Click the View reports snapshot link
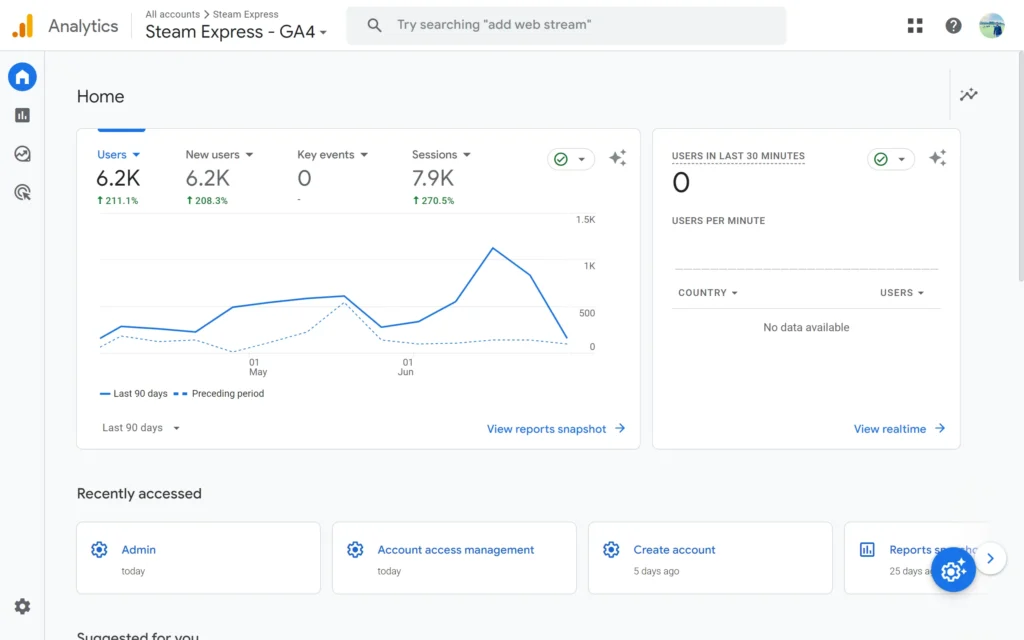Viewport: 1024px width, 640px height. [555, 429]
